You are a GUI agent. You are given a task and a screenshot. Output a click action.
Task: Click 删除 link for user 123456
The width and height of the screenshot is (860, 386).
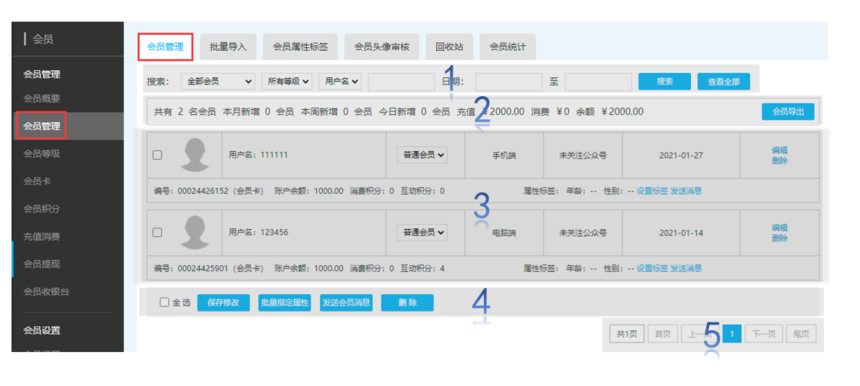pos(779,238)
